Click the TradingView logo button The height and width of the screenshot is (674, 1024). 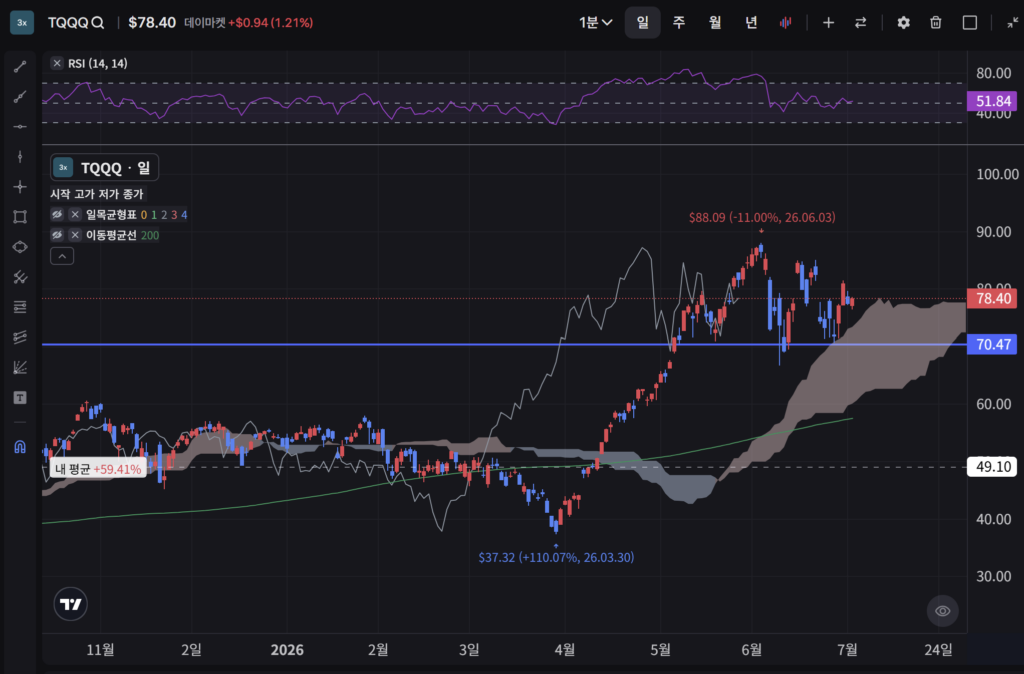[x=71, y=604]
